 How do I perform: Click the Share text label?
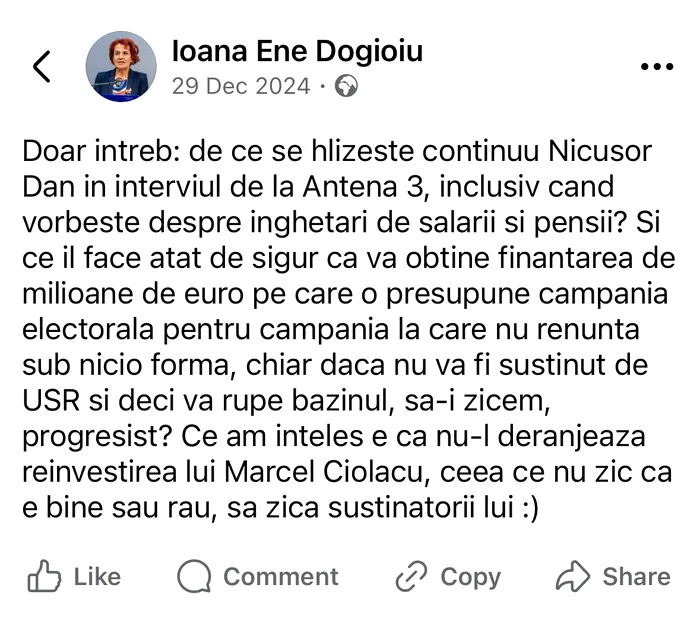click(637, 577)
